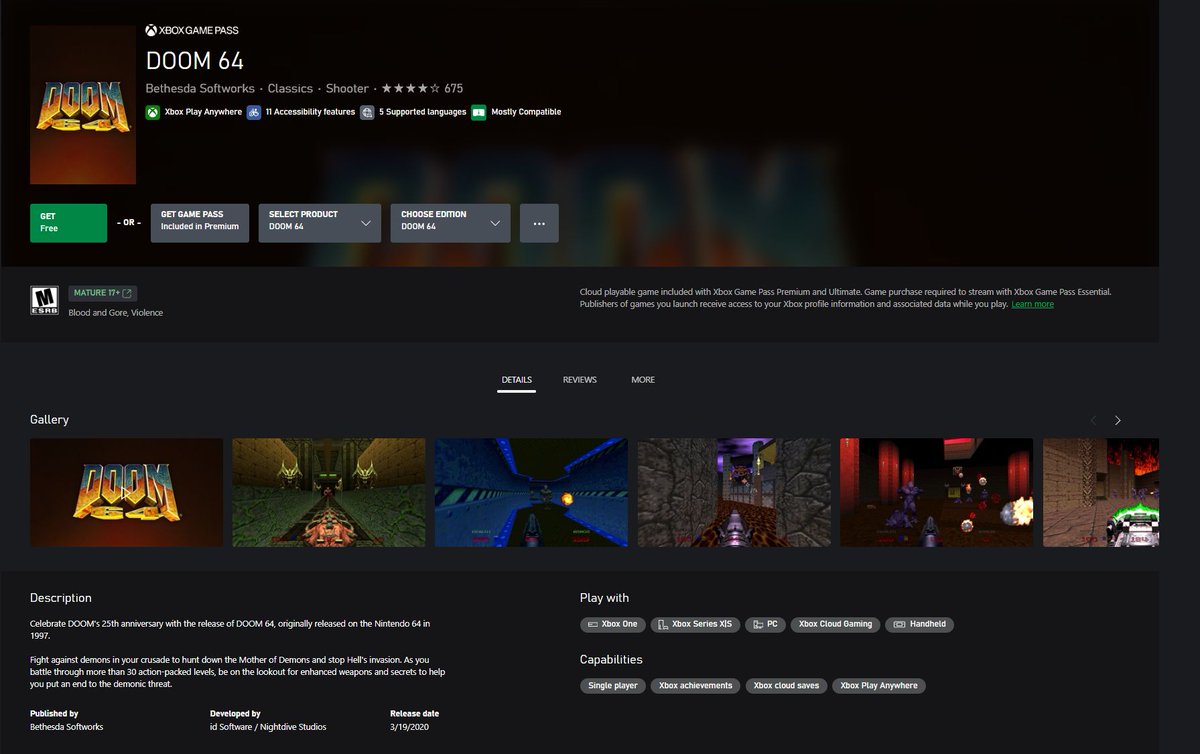Click the Learn more link

tap(1032, 304)
